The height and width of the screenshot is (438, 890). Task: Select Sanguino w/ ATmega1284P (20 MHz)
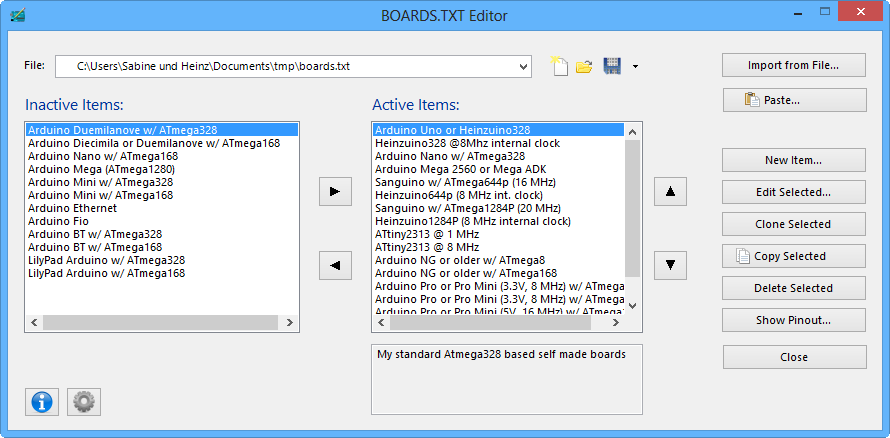point(498,208)
